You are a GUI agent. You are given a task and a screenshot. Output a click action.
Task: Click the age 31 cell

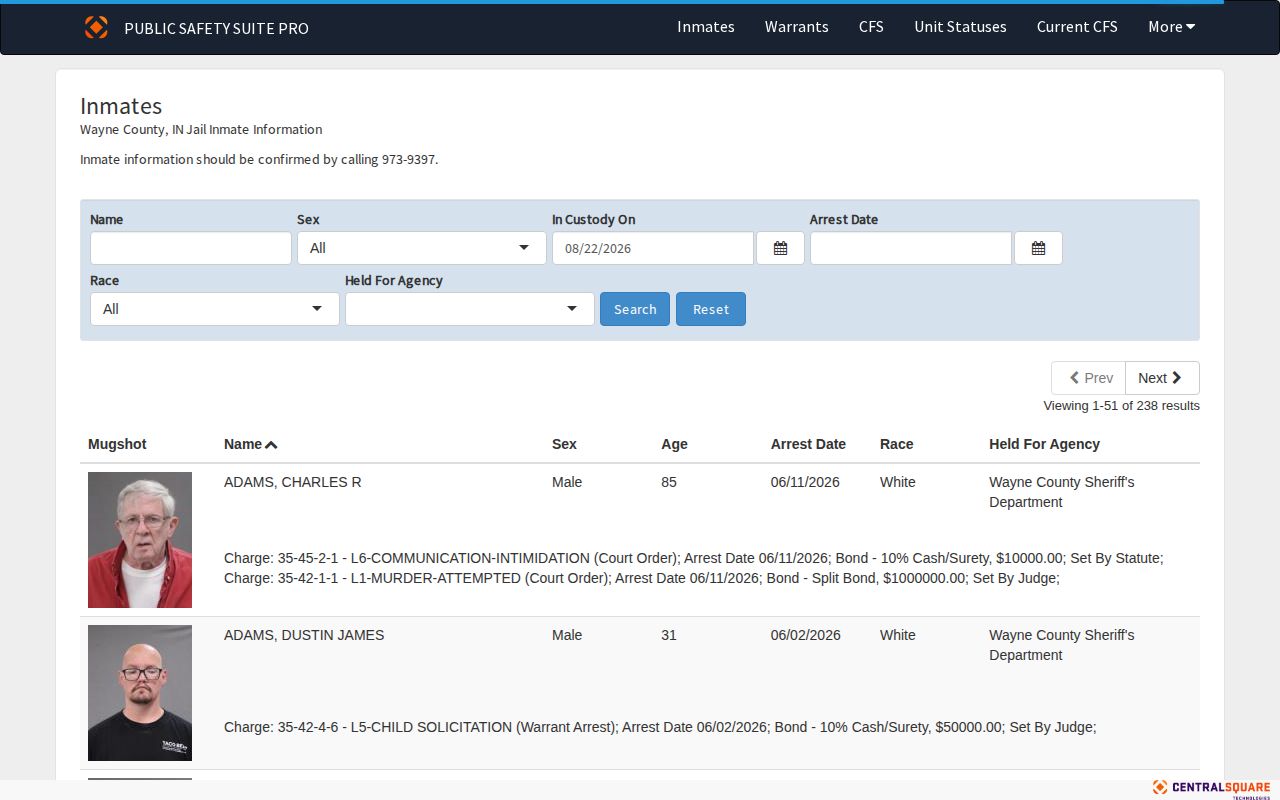point(669,635)
